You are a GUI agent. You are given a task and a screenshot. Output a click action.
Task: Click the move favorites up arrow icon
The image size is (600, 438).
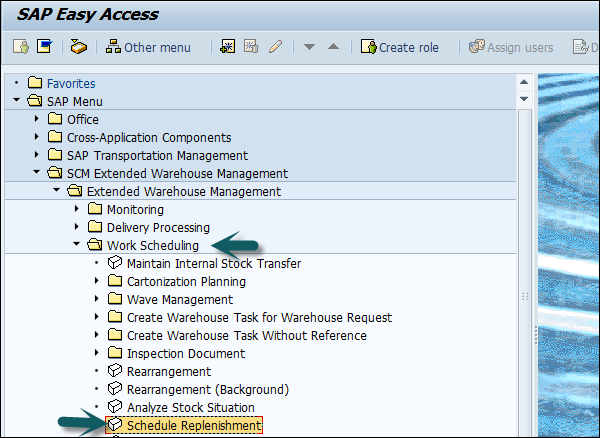pos(333,47)
